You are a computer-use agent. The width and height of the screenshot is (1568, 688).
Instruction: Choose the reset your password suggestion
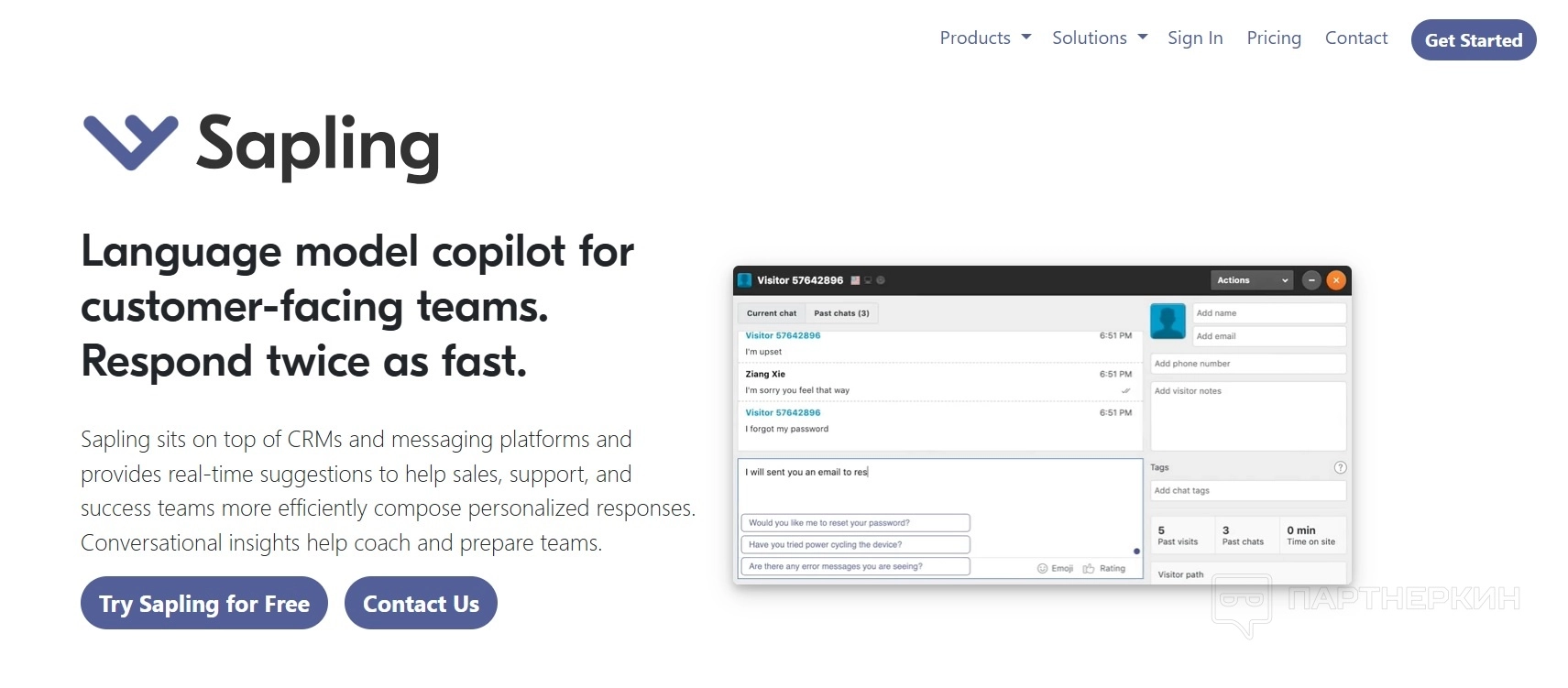tap(855, 523)
